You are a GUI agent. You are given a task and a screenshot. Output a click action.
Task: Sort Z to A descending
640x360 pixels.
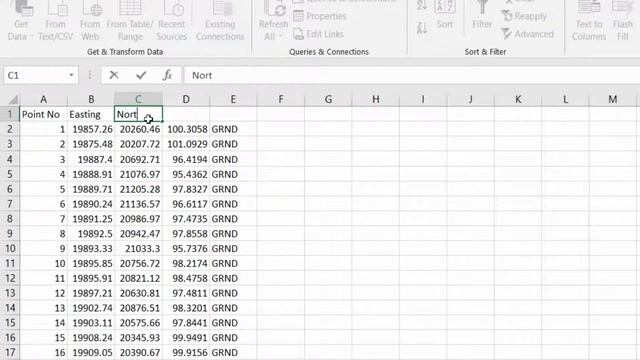422,28
